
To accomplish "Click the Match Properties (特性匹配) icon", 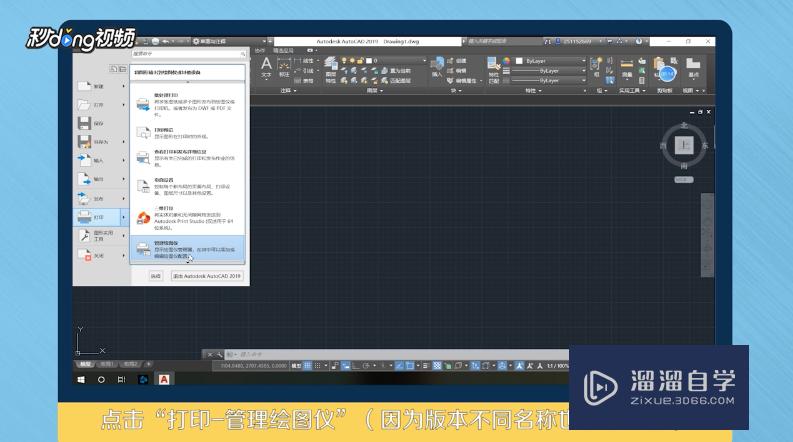I will (x=493, y=69).
